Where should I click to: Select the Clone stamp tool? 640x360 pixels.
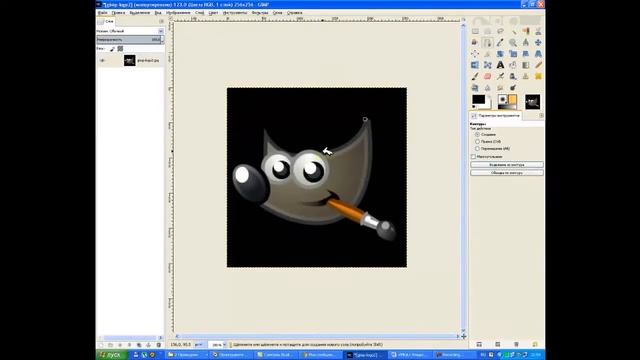[526, 76]
